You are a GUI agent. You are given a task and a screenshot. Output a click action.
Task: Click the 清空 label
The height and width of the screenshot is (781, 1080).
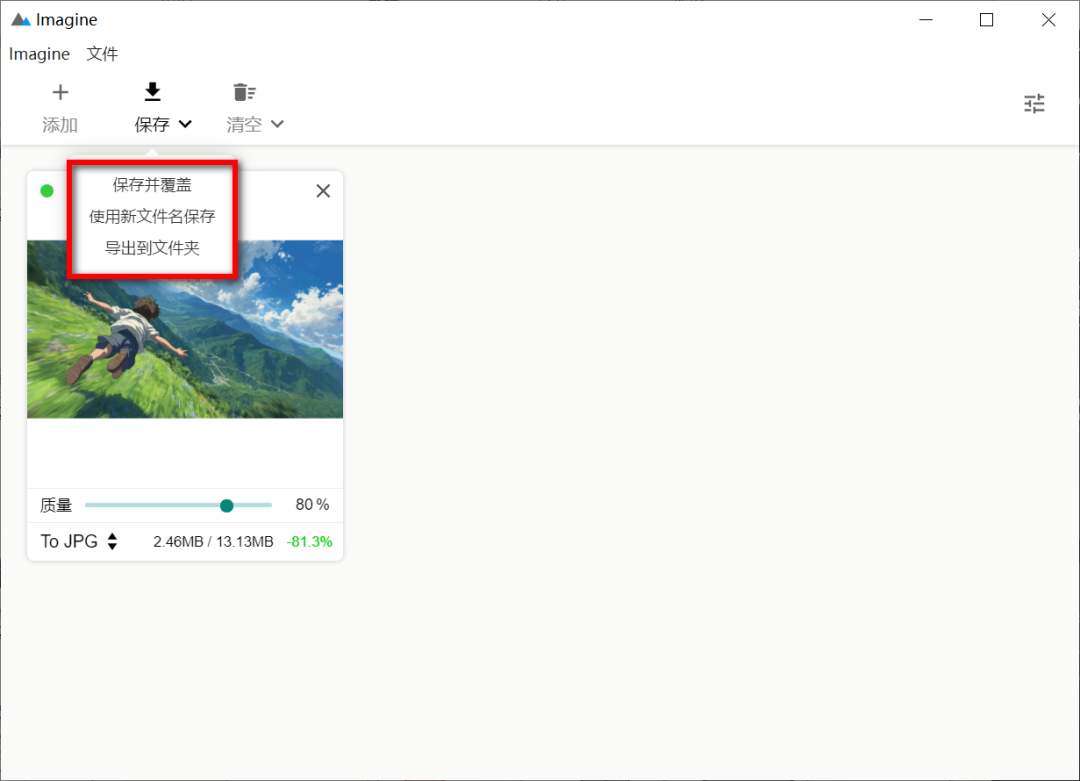tap(244, 125)
